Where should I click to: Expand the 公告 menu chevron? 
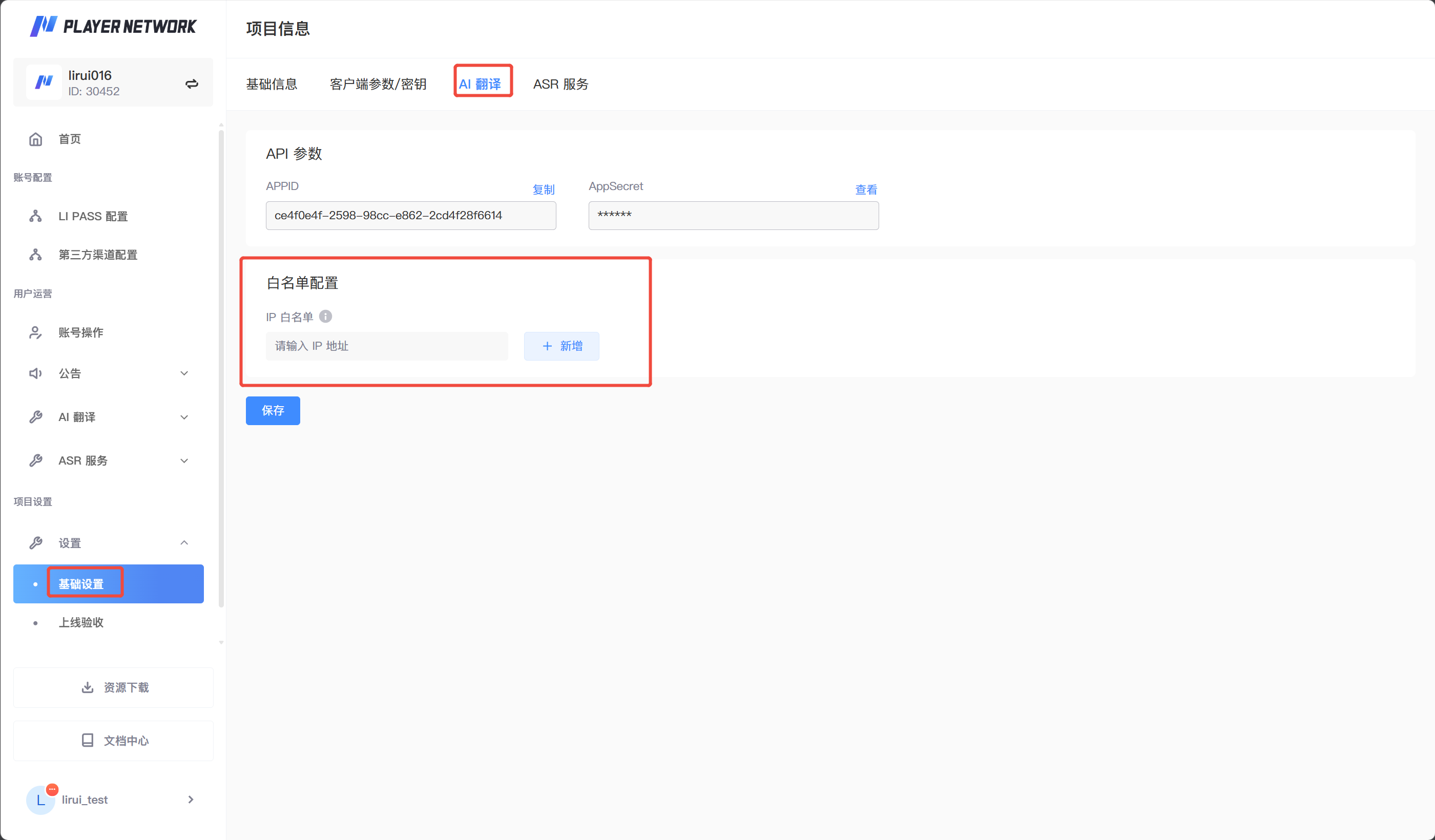point(184,373)
